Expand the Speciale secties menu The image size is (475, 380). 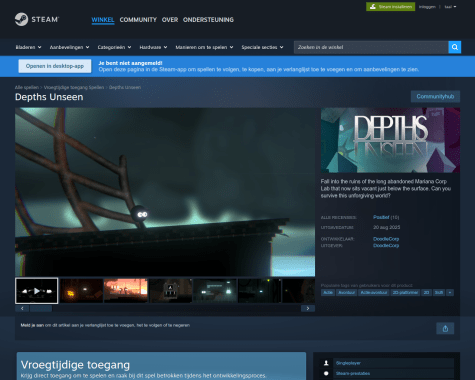262,47
